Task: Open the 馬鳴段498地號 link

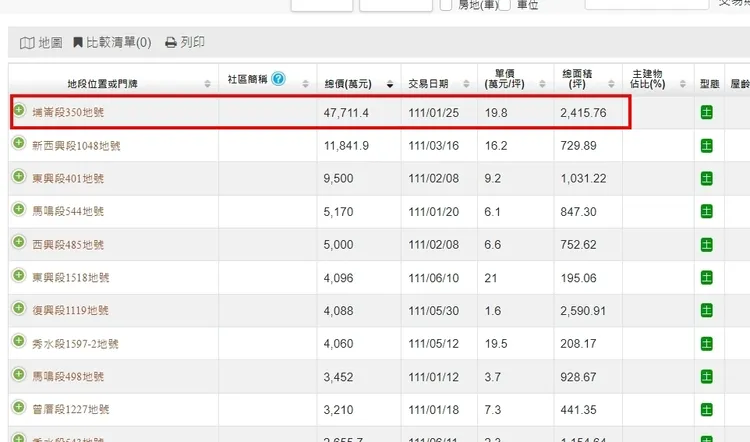Action: [68, 376]
